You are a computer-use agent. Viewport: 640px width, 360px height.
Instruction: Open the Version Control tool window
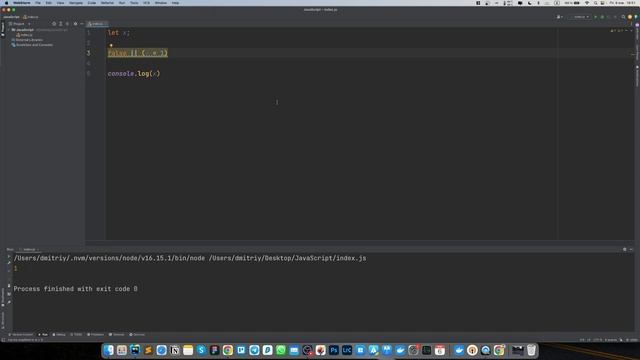(x=20, y=335)
